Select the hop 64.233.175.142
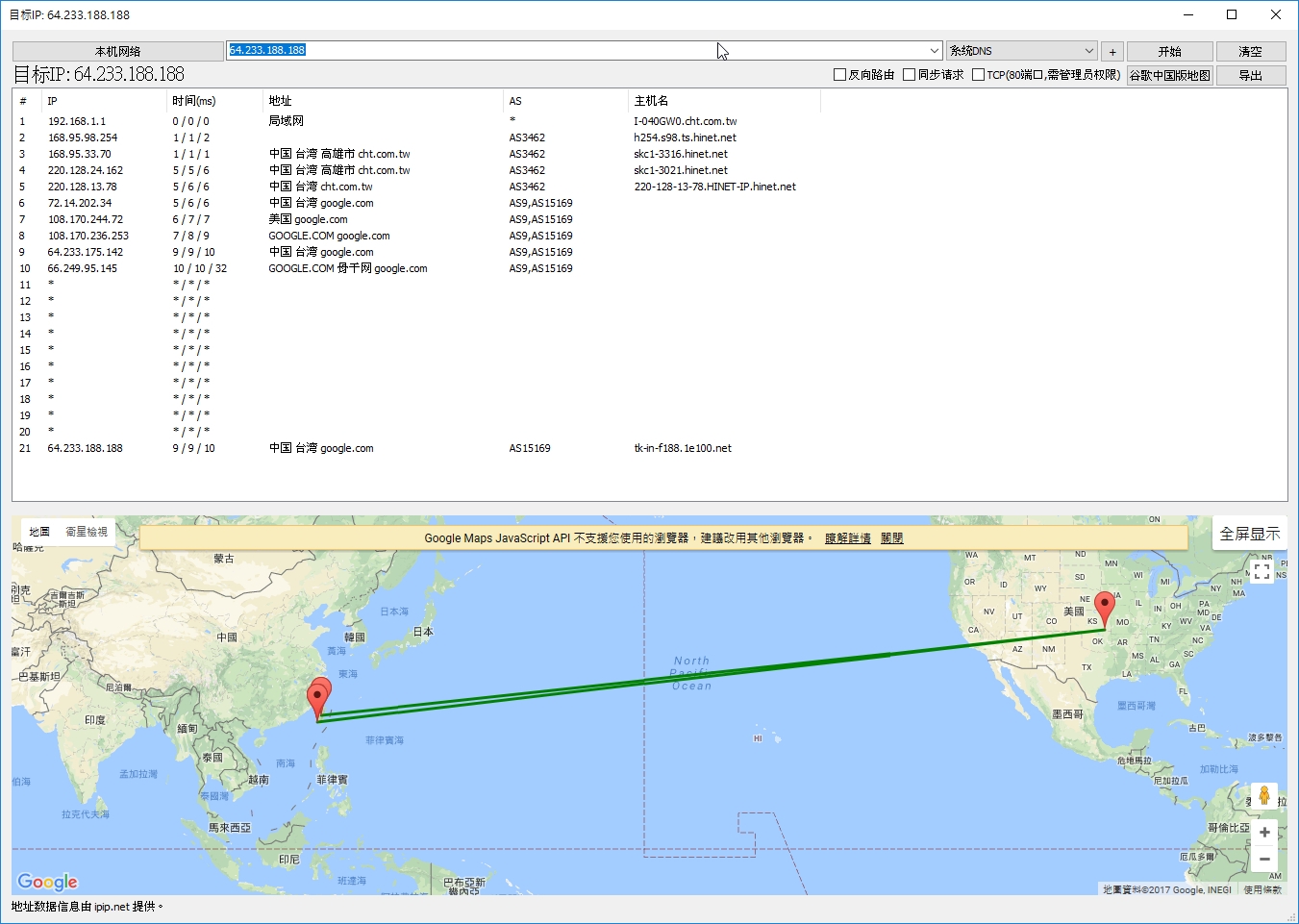This screenshot has width=1299, height=924. (x=86, y=252)
